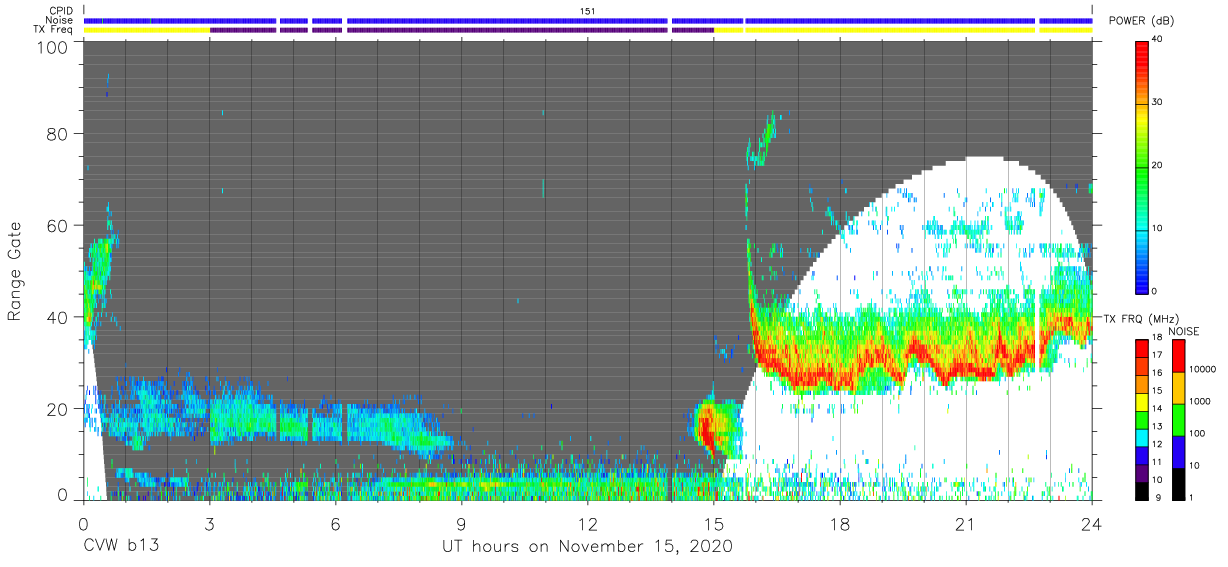Select the red top noise legend swatch
1228x567 pixels.
(1179, 356)
